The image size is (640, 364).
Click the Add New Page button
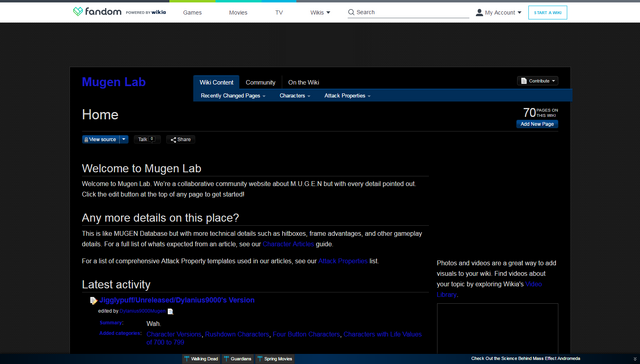click(537, 124)
